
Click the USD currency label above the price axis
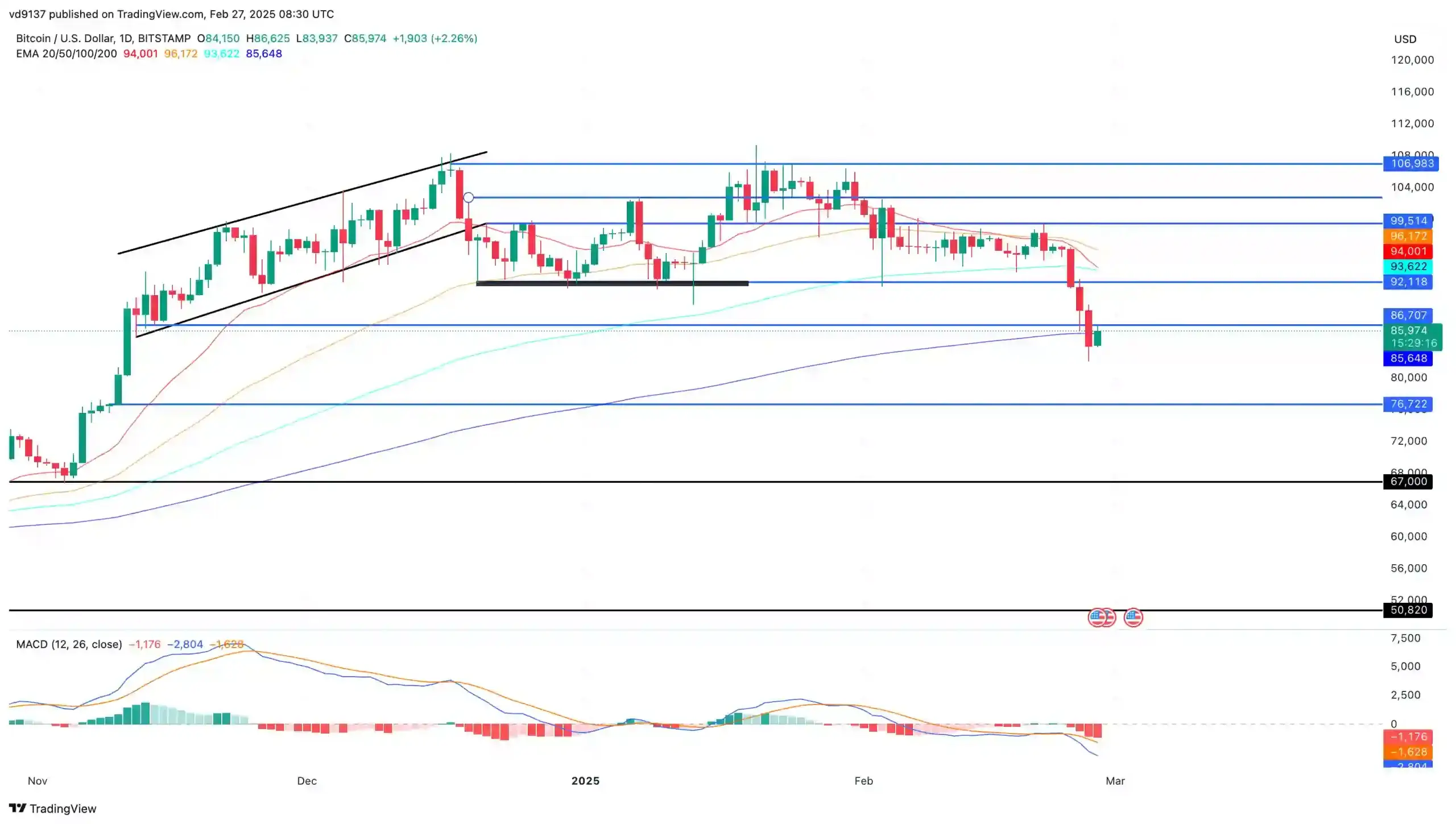tap(1405, 39)
